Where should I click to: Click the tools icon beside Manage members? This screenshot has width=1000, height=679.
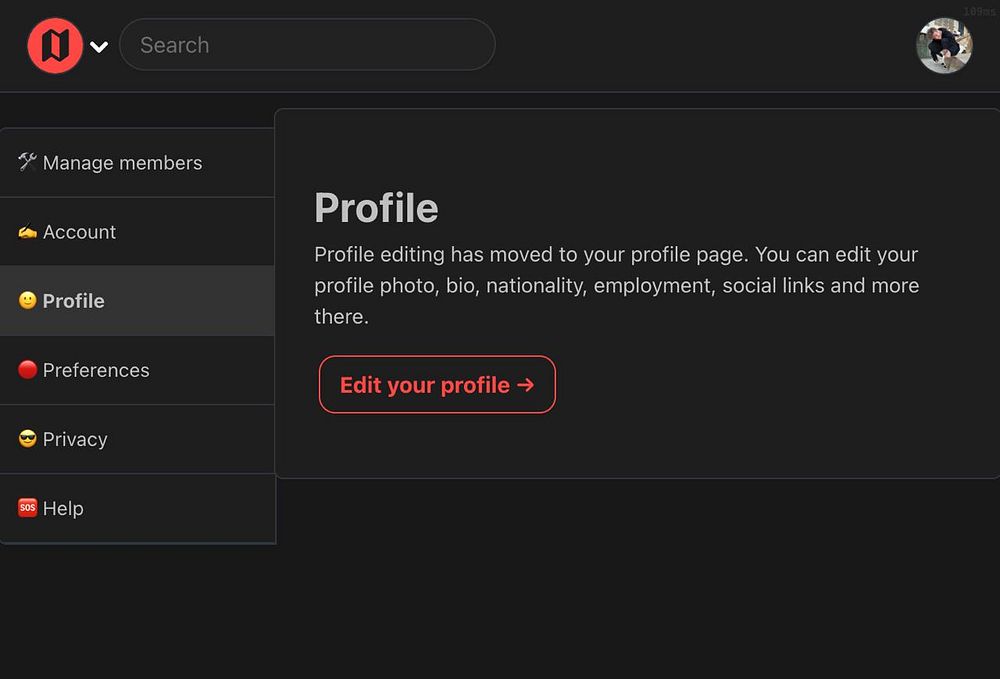(x=27, y=162)
